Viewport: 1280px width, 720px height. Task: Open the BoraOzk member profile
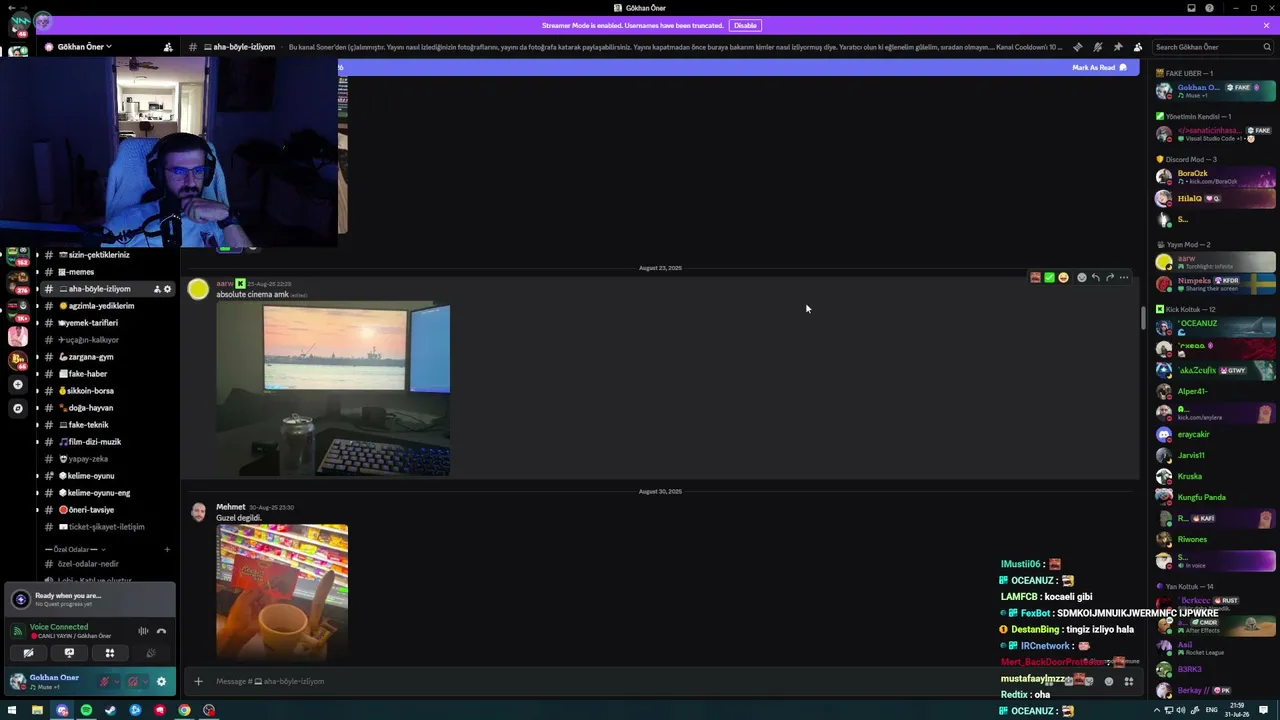(x=1215, y=177)
